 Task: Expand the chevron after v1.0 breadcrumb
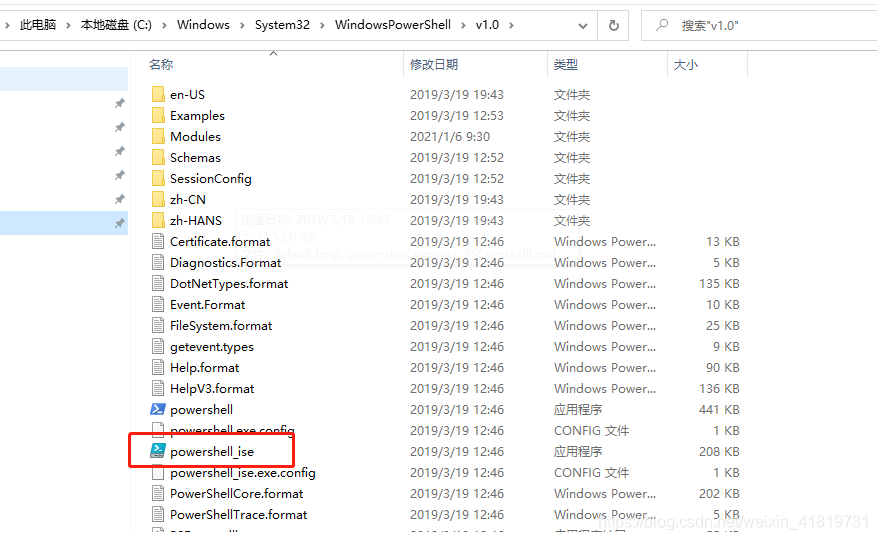pyautogui.click(x=511, y=25)
